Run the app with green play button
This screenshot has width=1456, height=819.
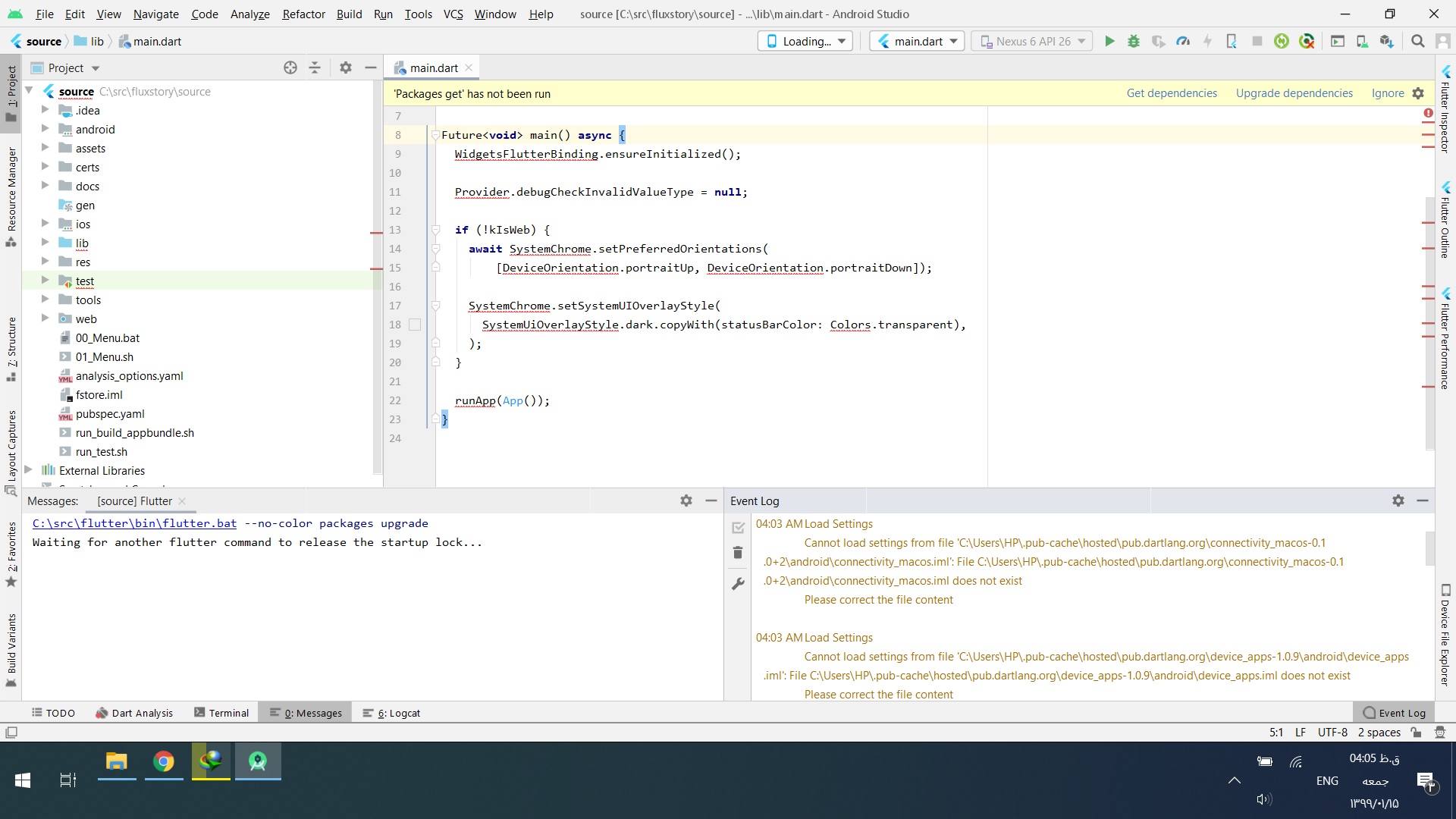point(1109,42)
